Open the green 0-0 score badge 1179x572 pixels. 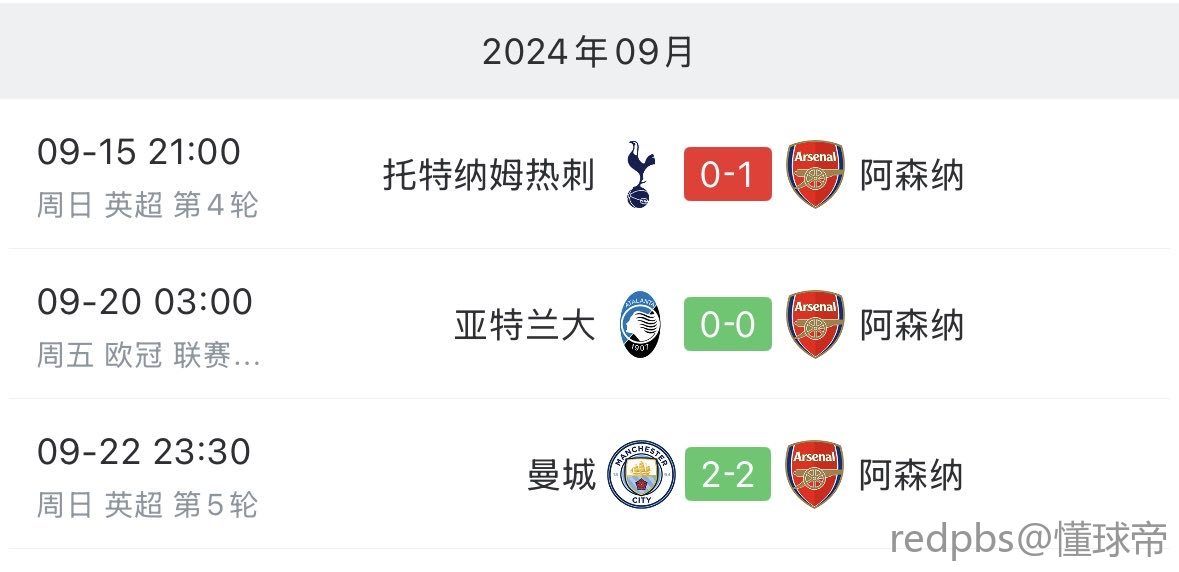point(727,324)
